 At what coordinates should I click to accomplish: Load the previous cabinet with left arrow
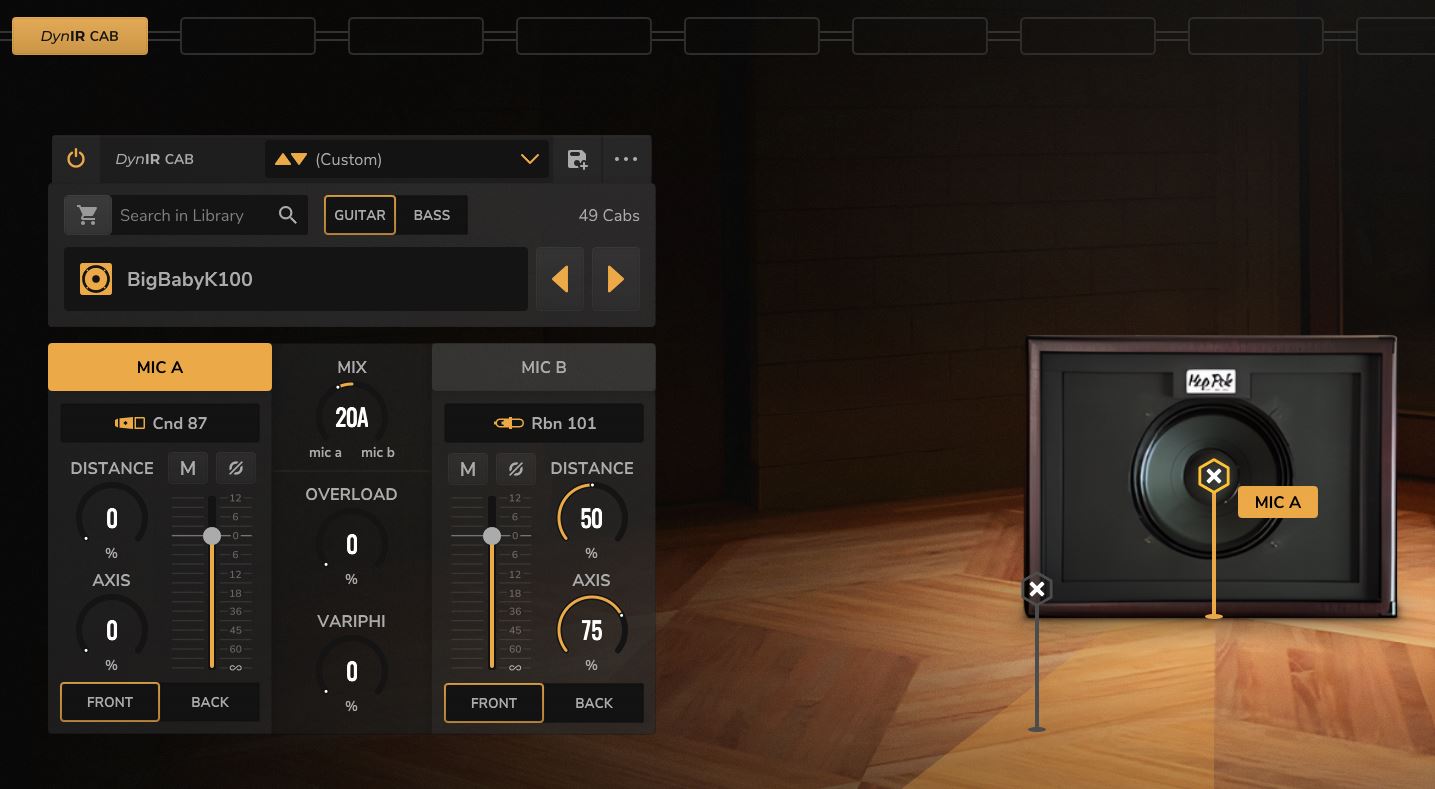[560, 279]
